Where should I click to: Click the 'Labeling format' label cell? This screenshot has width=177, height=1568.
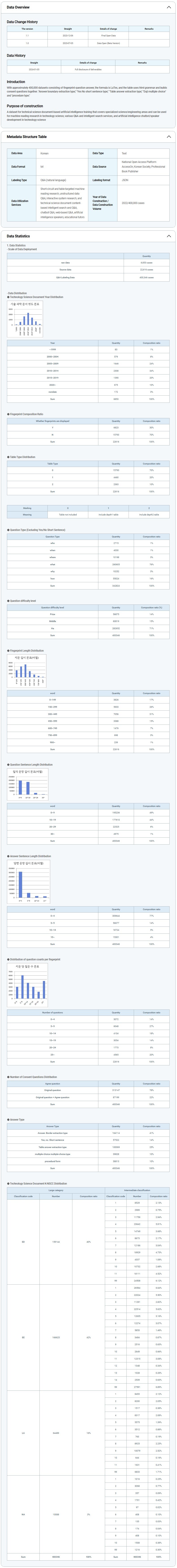pyautogui.click(x=101, y=180)
